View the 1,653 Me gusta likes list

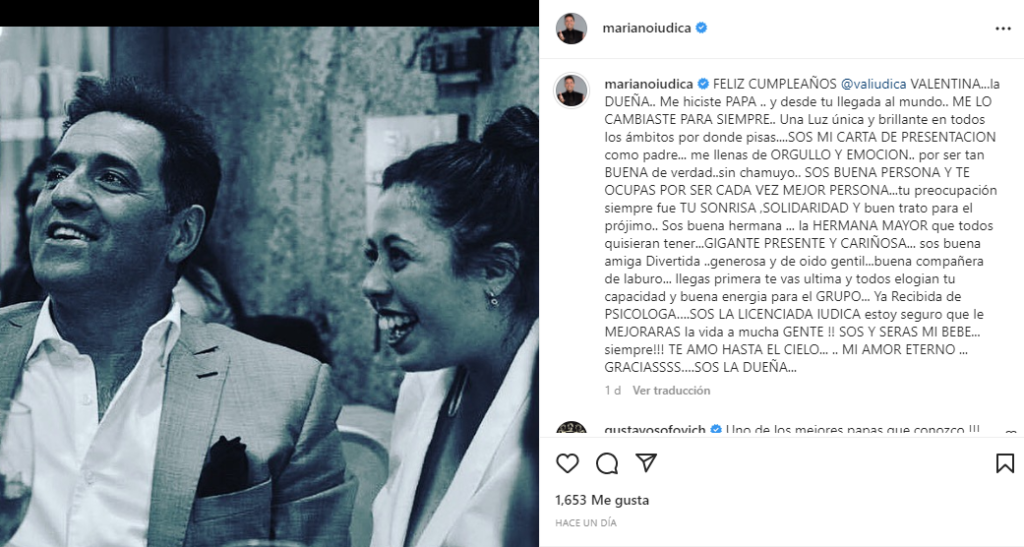click(x=602, y=500)
